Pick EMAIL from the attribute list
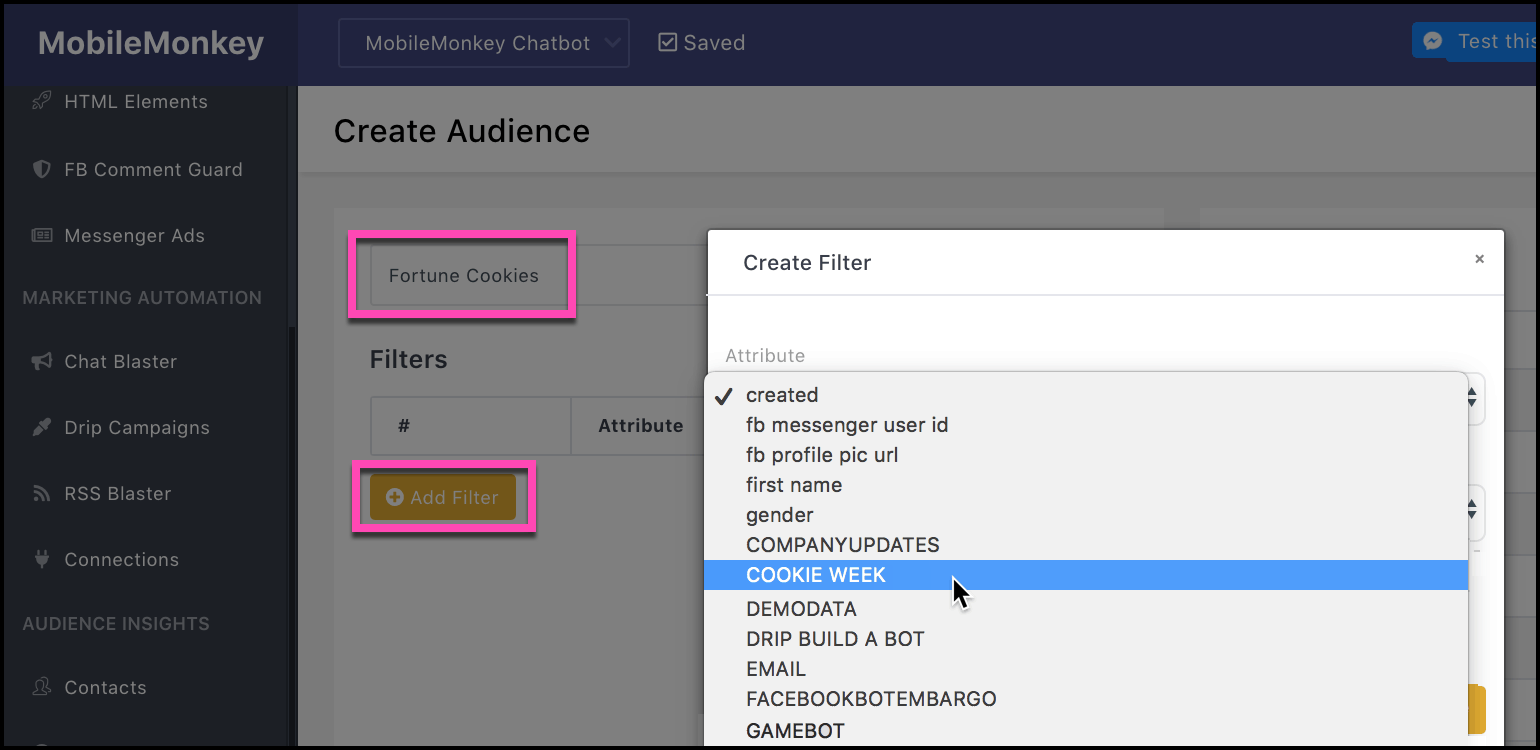The image size is (1540, 750). click(1086, 669)
